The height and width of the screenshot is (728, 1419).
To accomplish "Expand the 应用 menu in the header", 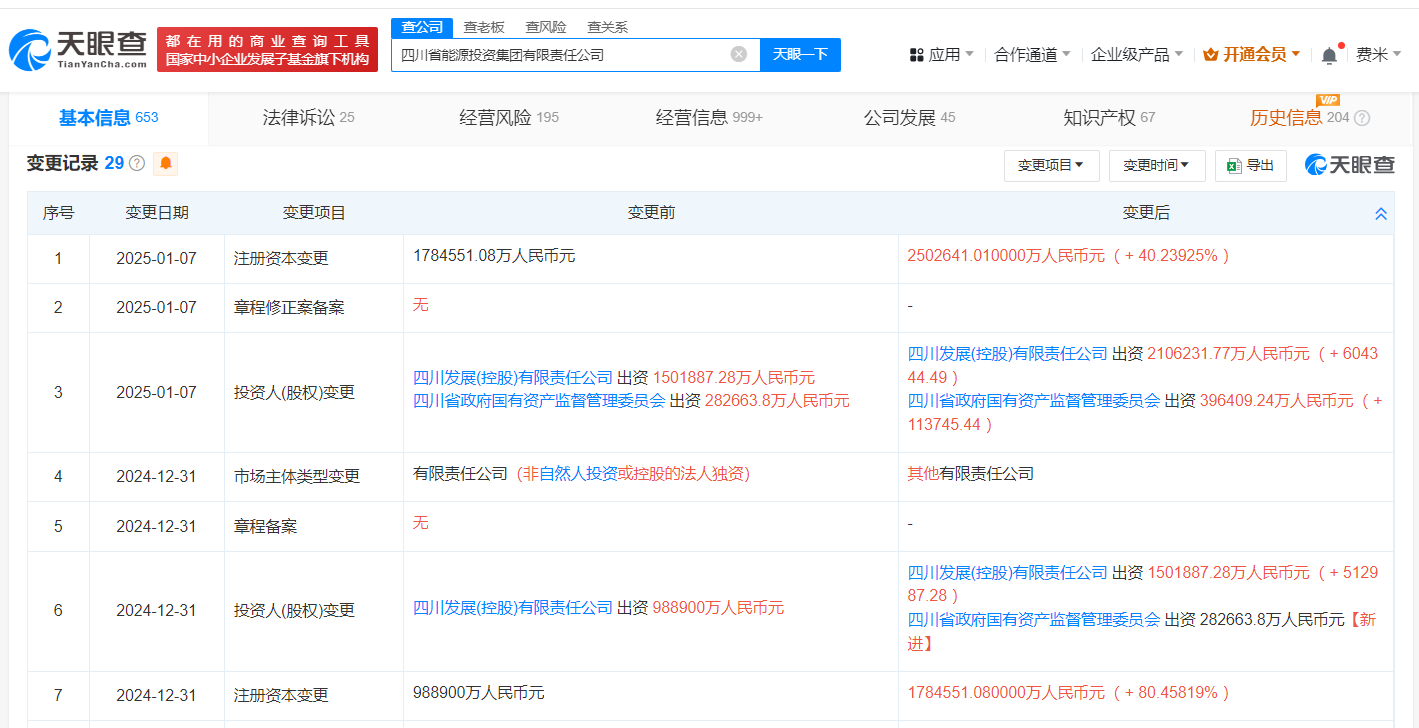I will pyautogui.click(x=941, y=54).
